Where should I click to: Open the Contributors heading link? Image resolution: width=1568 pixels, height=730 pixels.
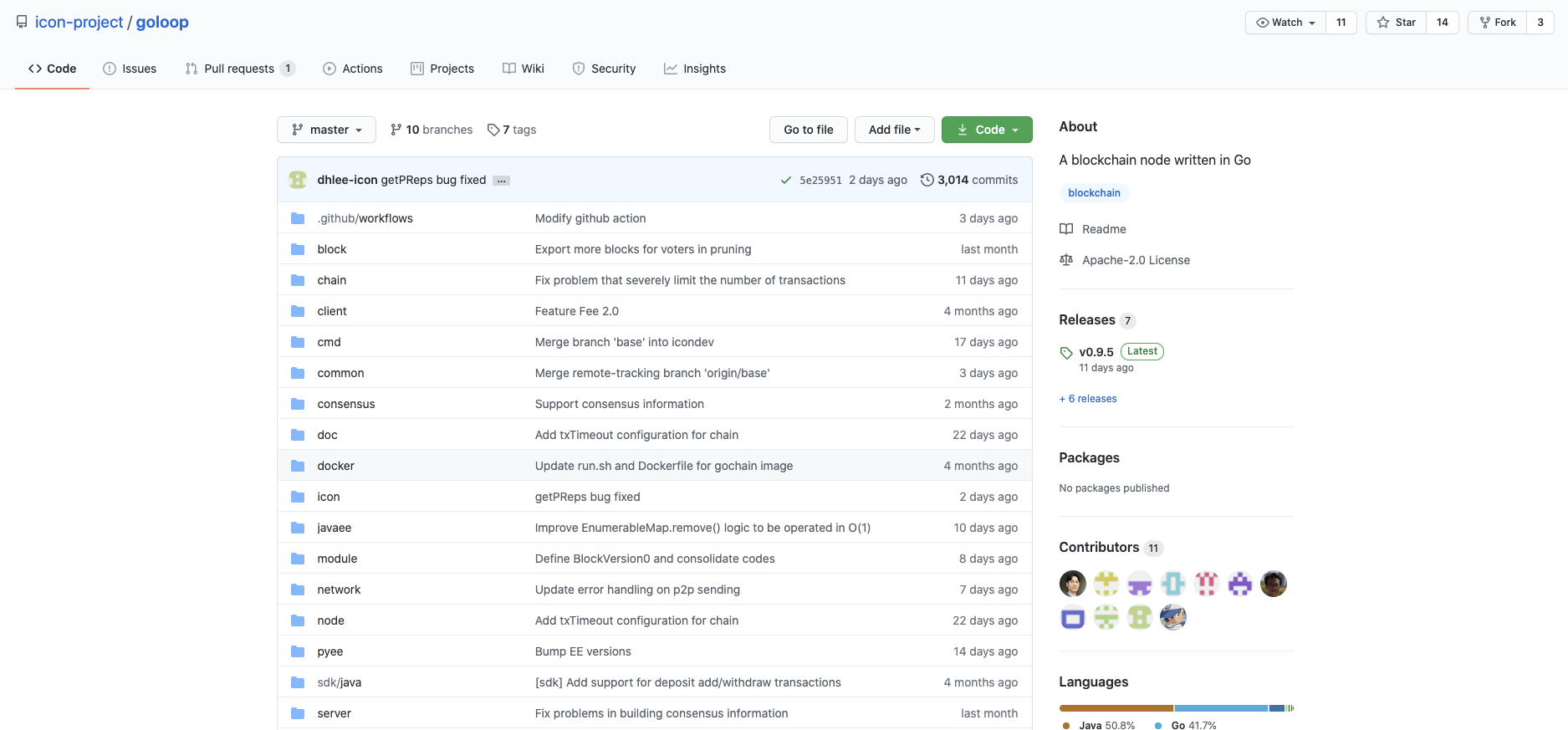click(x=1099, y=547)
